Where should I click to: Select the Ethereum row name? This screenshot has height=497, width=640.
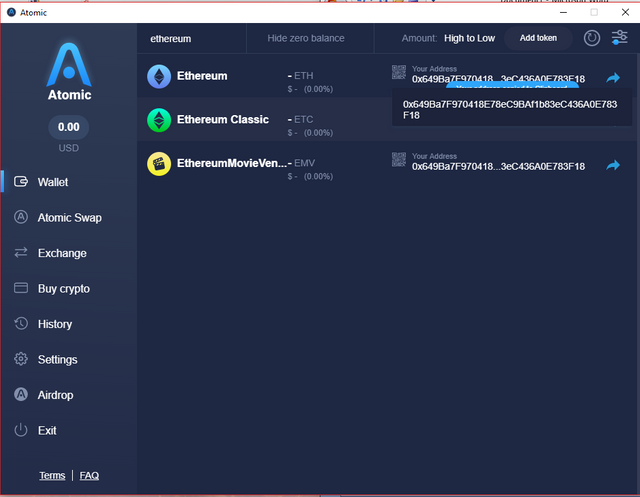pyautogui.click(x=202, y=76)
